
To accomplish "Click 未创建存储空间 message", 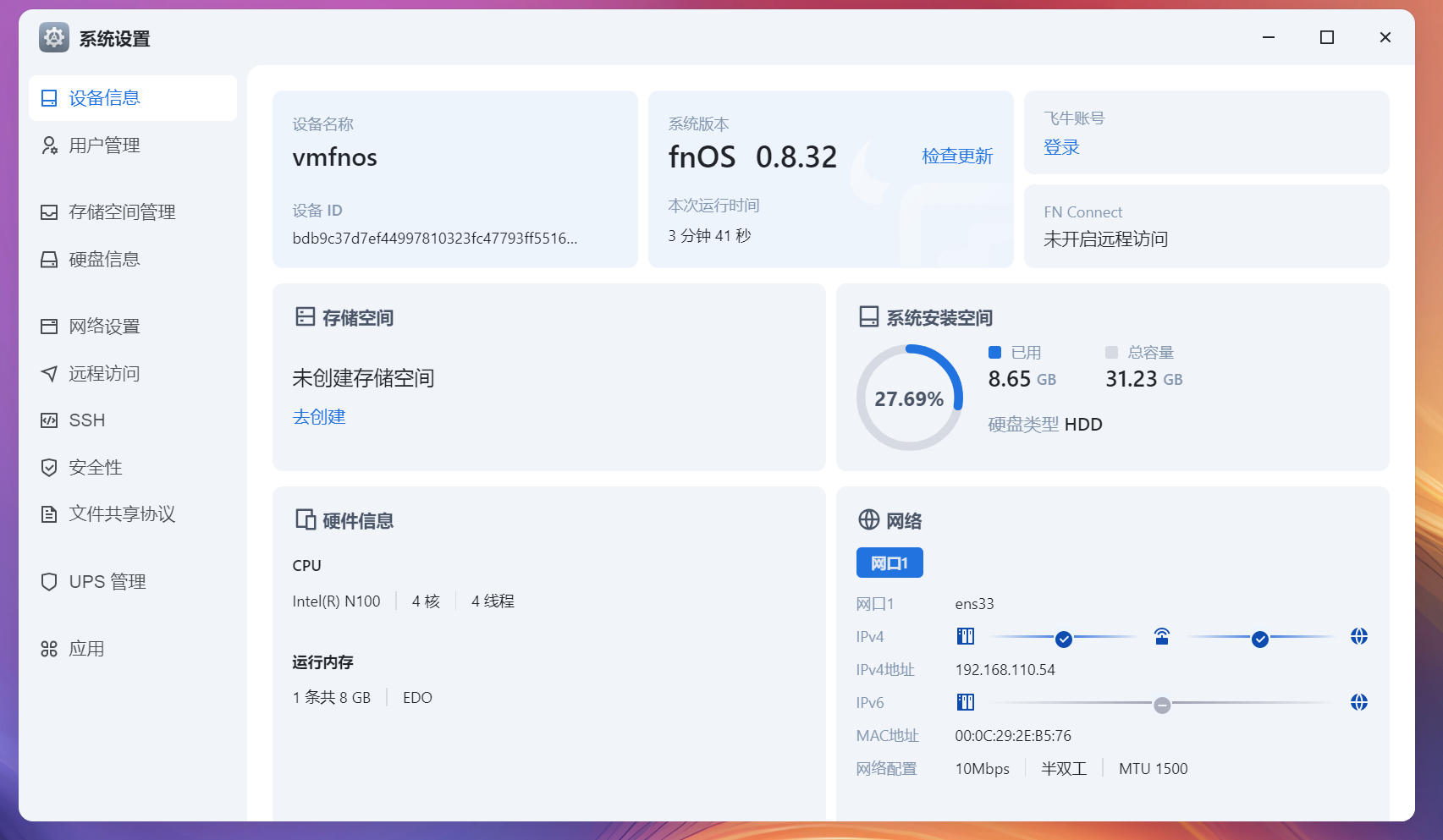I will point(363,378).
